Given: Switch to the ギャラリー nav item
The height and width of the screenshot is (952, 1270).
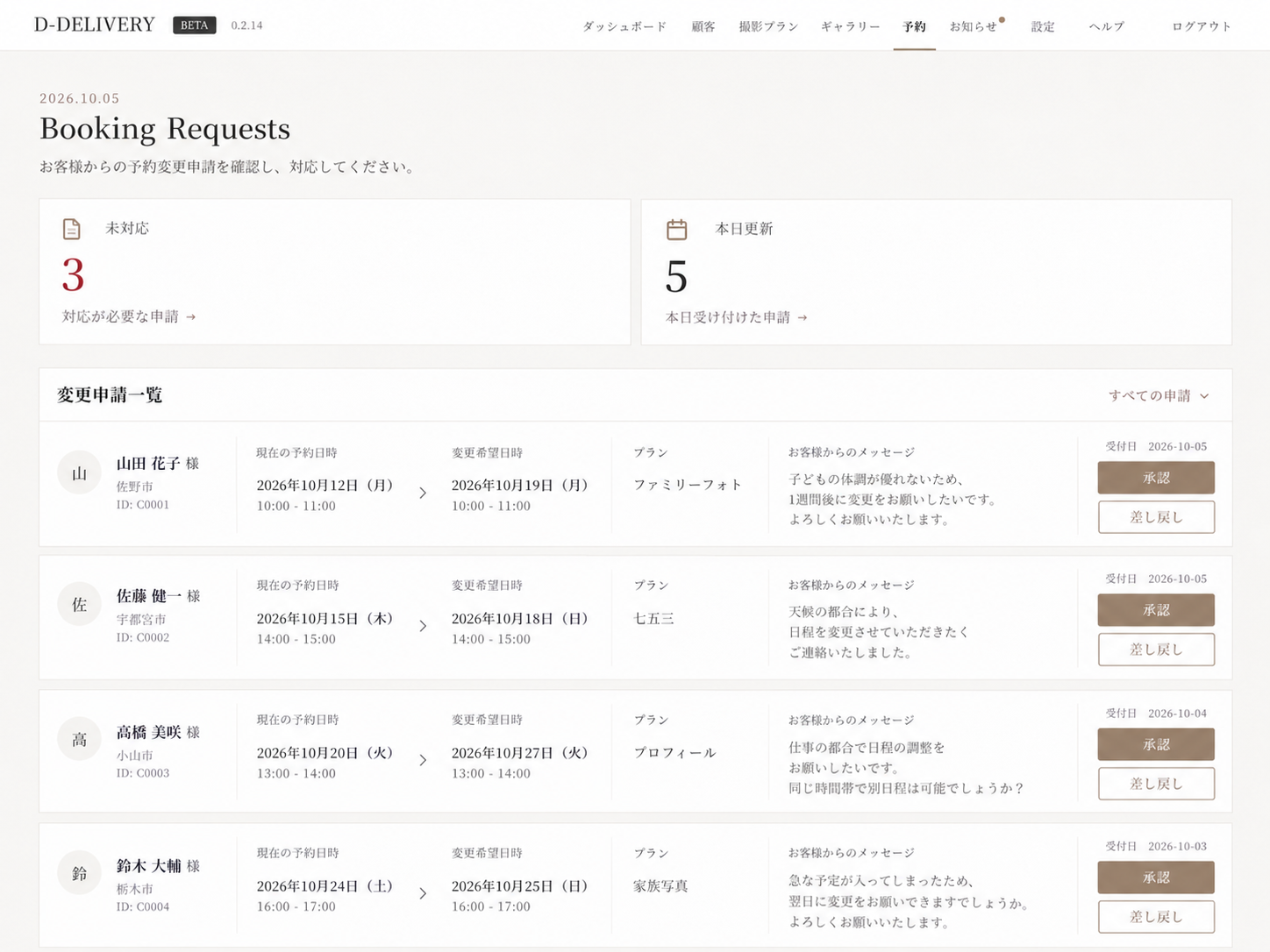Looking at the screenshot, I should click(851, 26).
